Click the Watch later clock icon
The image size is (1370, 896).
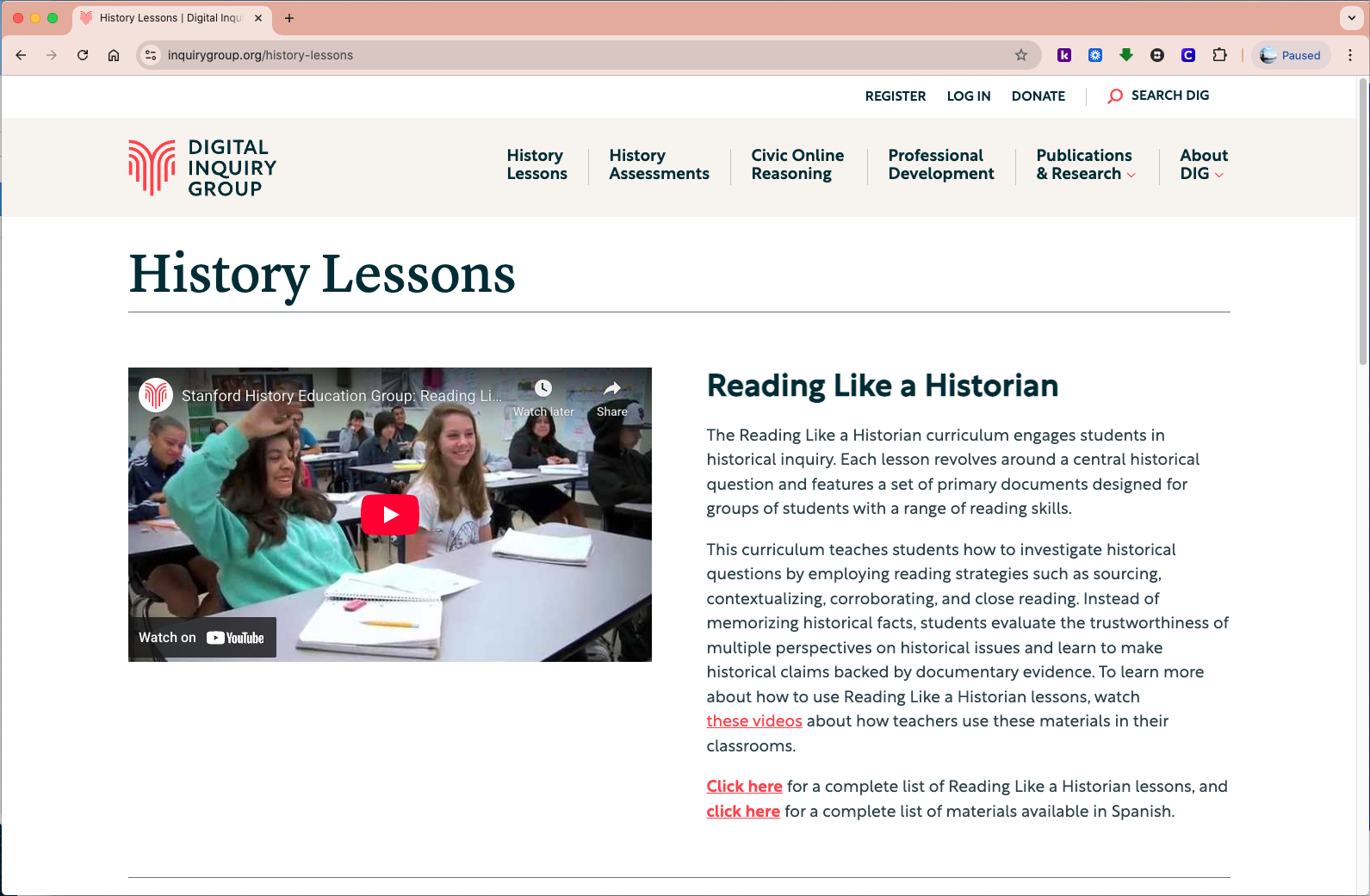click(543, 388)
